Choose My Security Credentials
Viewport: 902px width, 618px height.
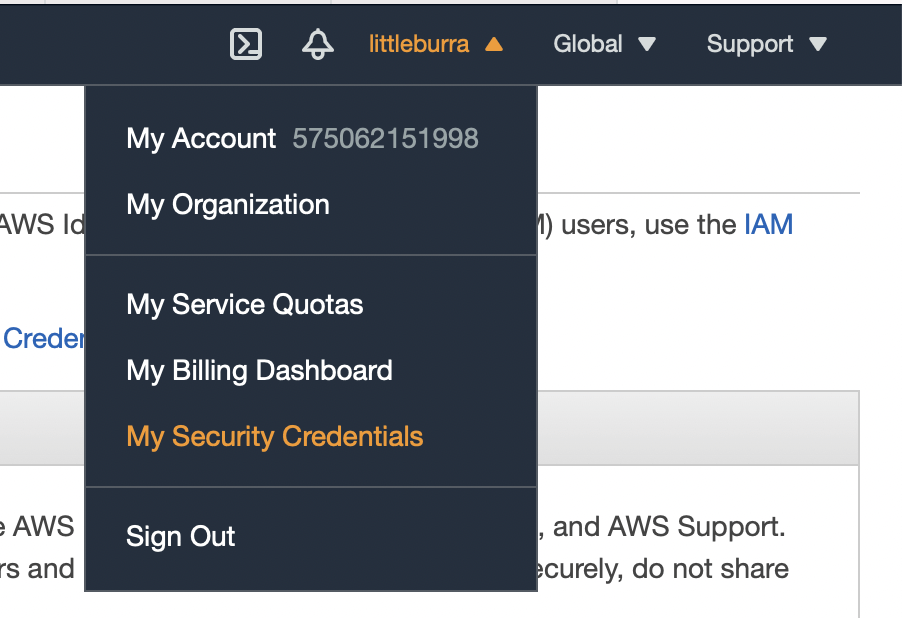point(275,437)
